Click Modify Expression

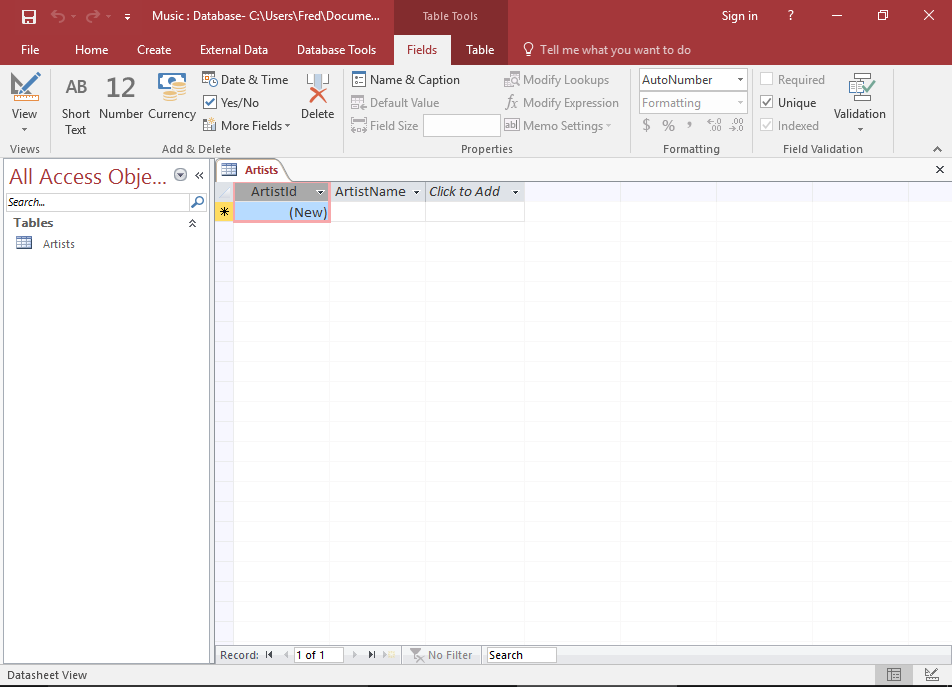click(562, 103)
